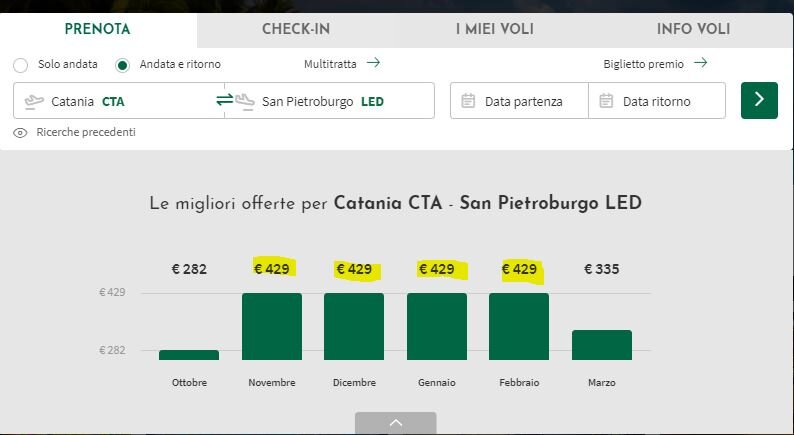Open the Ricerche precedenti link
The height and width of the screenshot is (435, 794).
pyautogui.click(x=86, y=132)
